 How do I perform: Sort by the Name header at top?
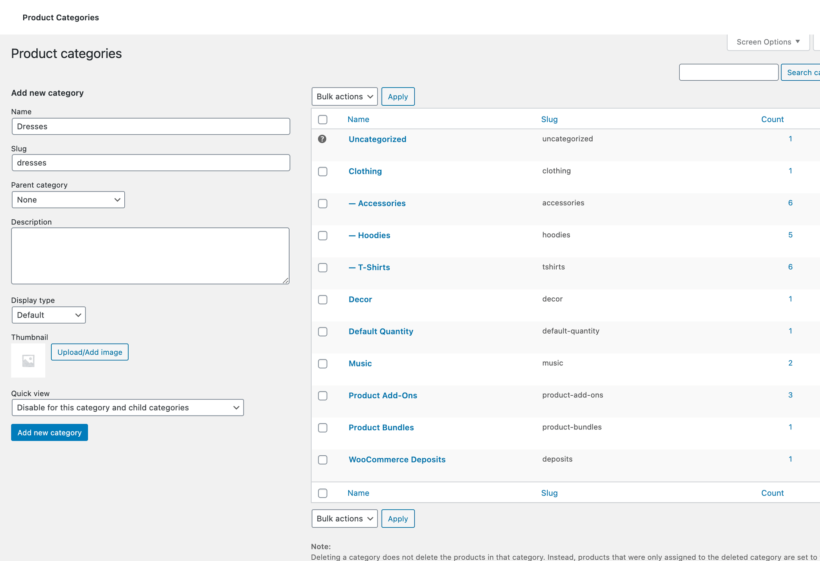pos(358,119)
